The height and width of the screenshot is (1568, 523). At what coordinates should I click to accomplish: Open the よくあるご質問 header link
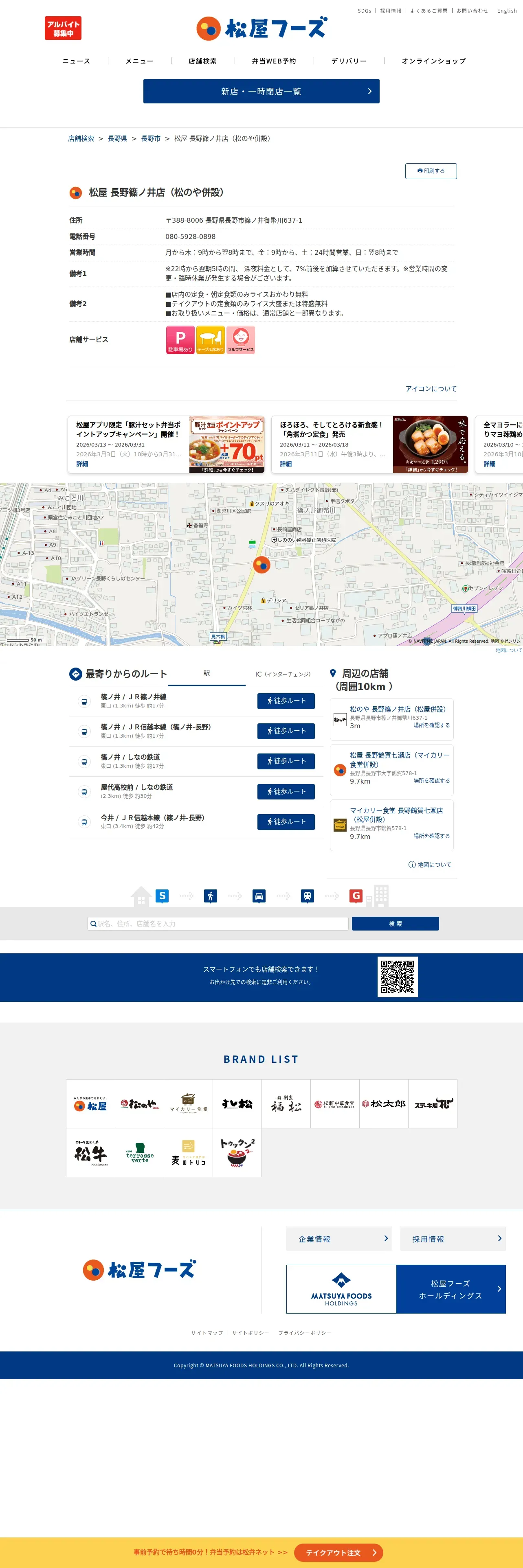point(429,11)
